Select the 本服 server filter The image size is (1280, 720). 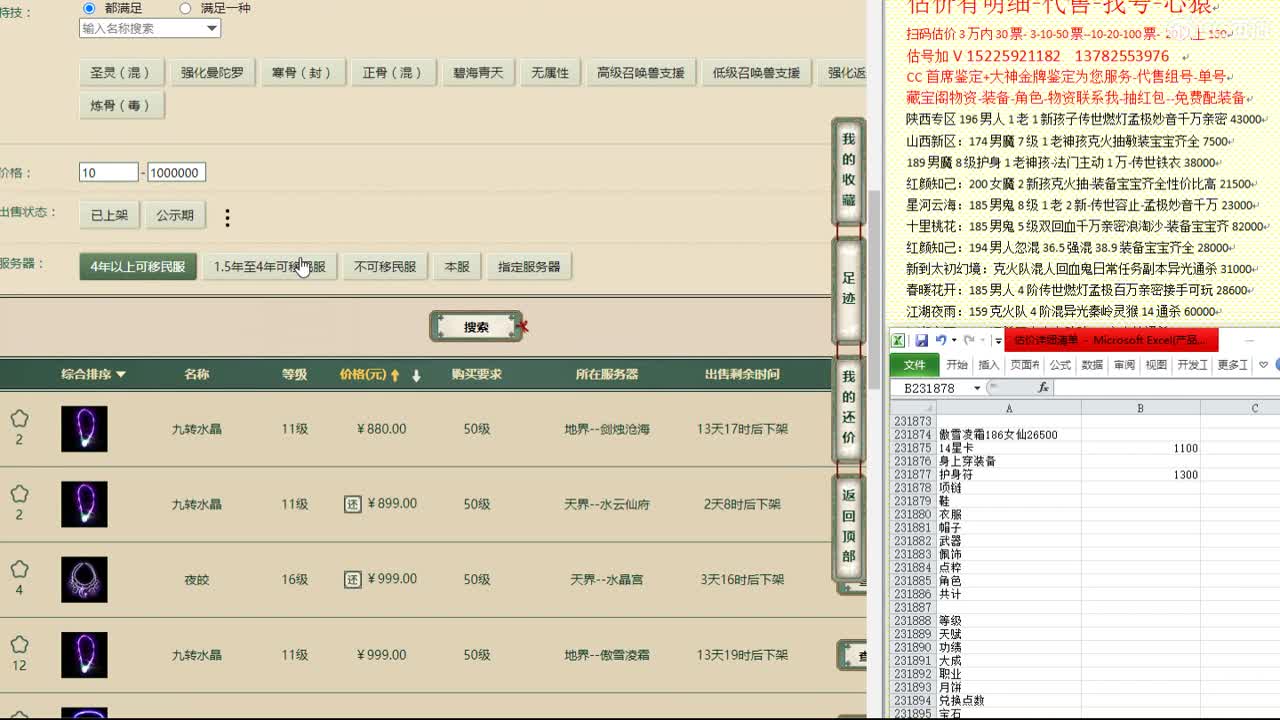pyautogui.click(x=457, y=267)
